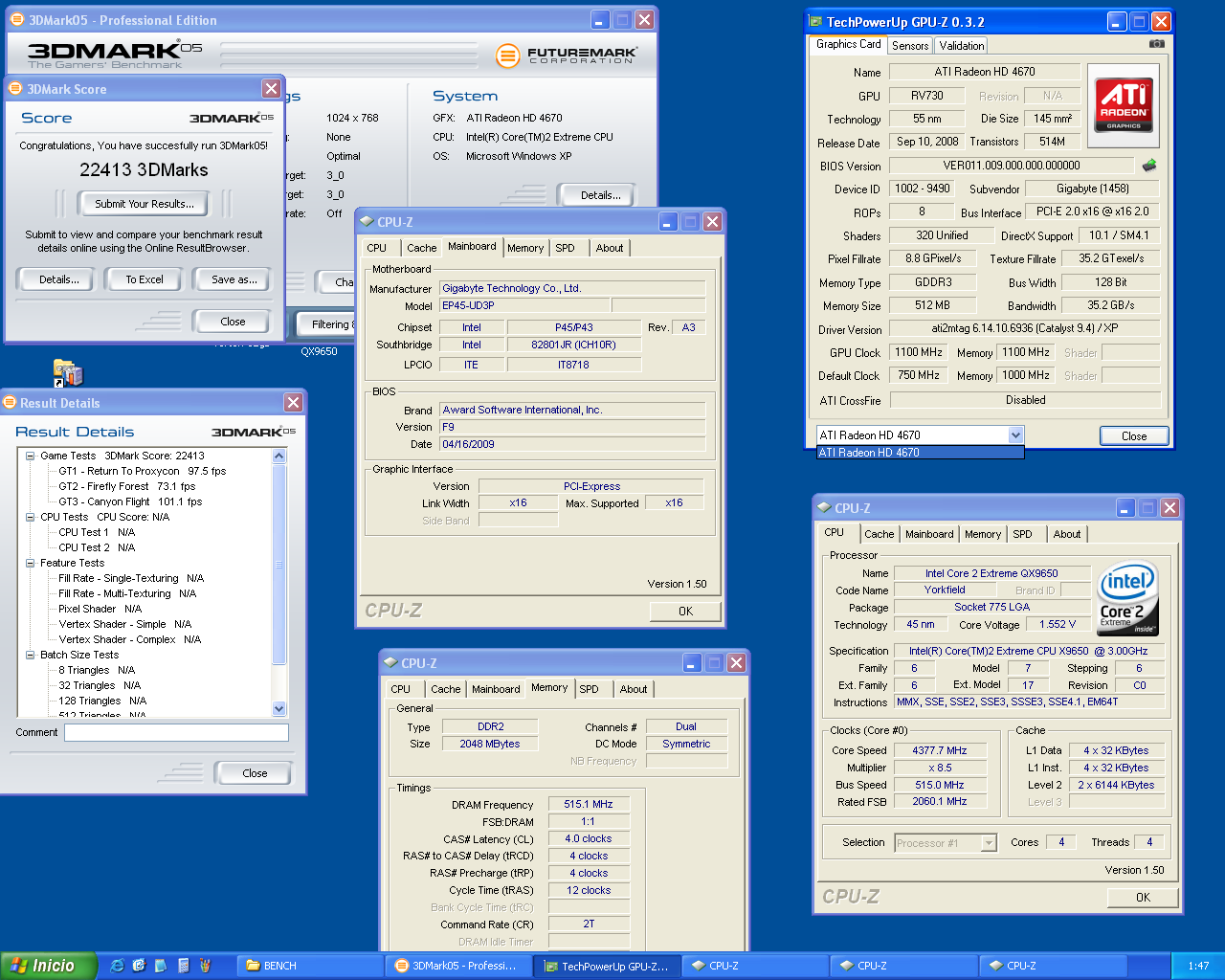Viewport: 1225px width, 980px height.
Task: Click the GPU-Z BIOS Version field
Action: [1011, 166]
